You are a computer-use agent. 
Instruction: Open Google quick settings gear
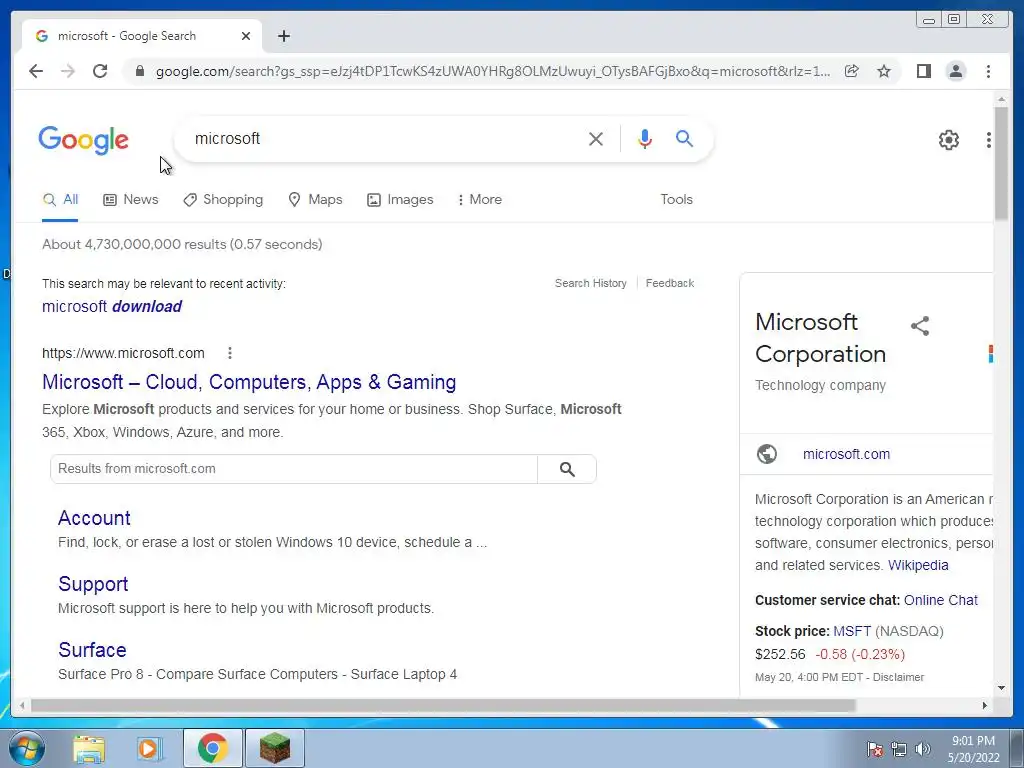tap(949, 140)
